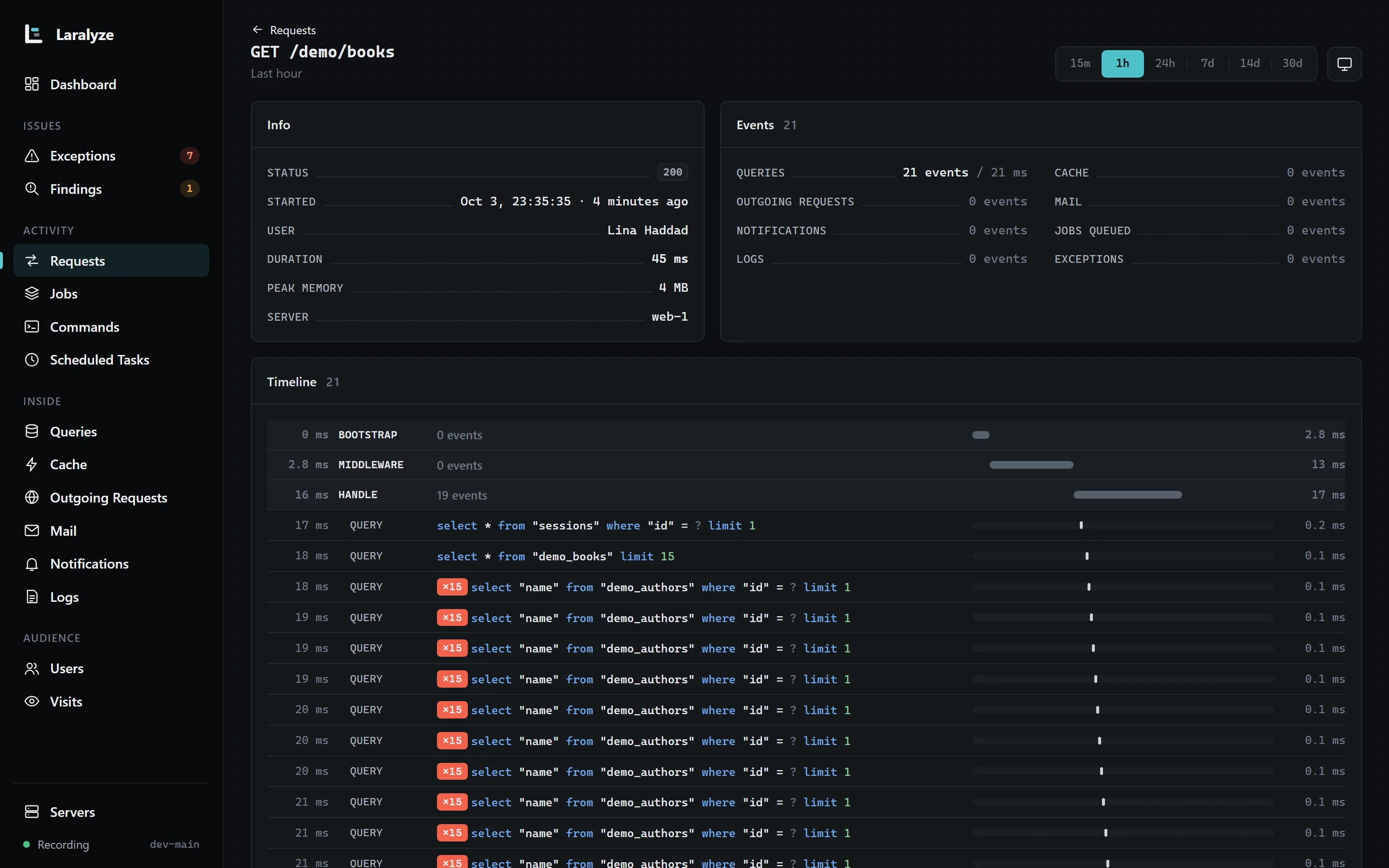
Task: Click the Mail envelope icon
Action: 31,530
